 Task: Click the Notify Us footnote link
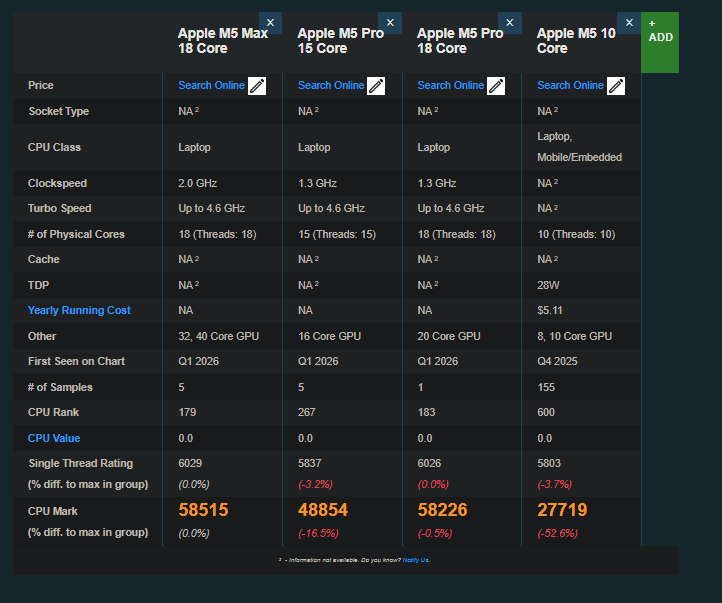tap(416, 560)
